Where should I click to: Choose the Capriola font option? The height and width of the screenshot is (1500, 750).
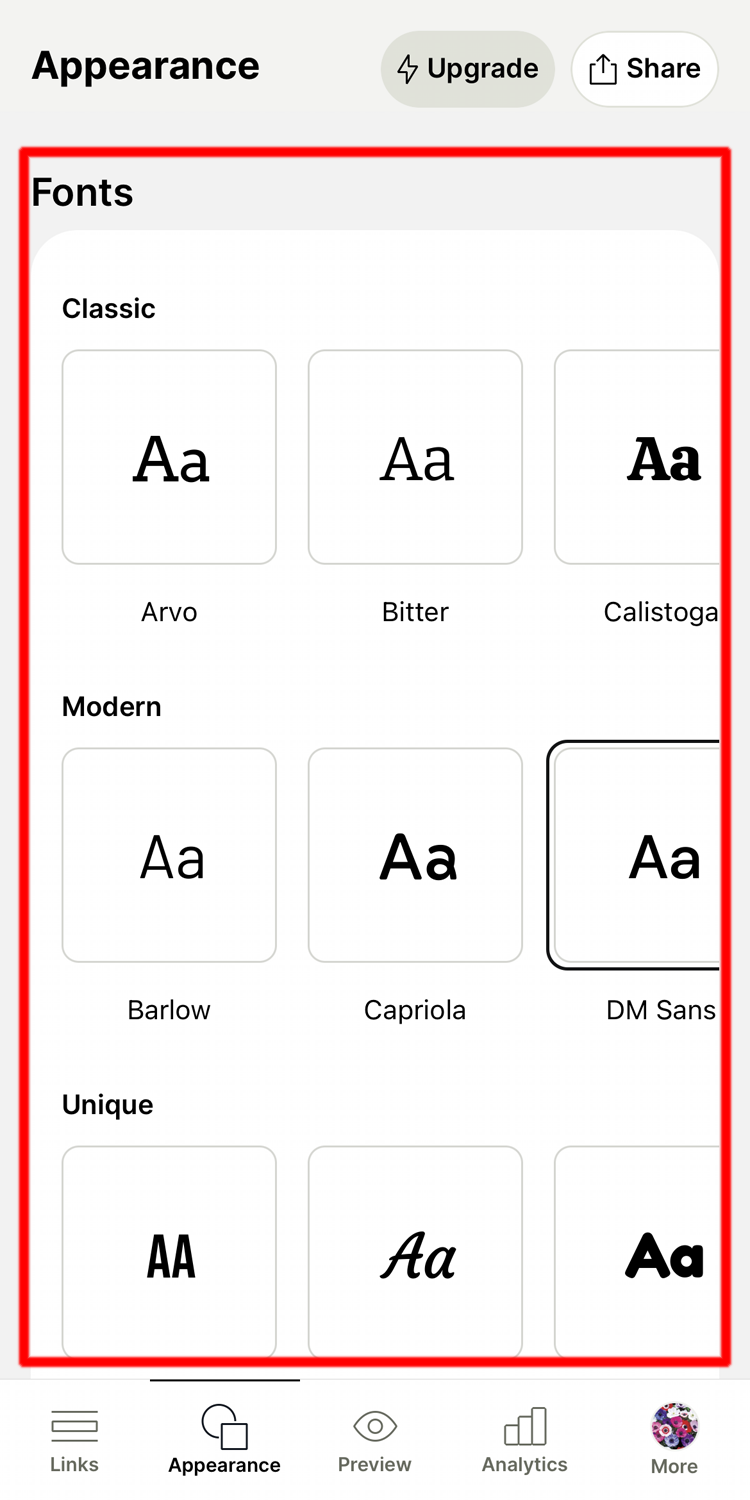coord(415,855)
